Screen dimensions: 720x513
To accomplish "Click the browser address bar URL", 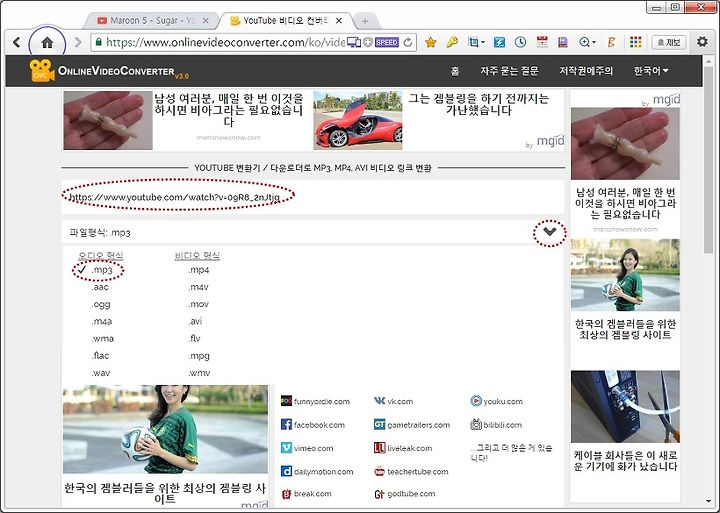I will [x=225, y=42].
